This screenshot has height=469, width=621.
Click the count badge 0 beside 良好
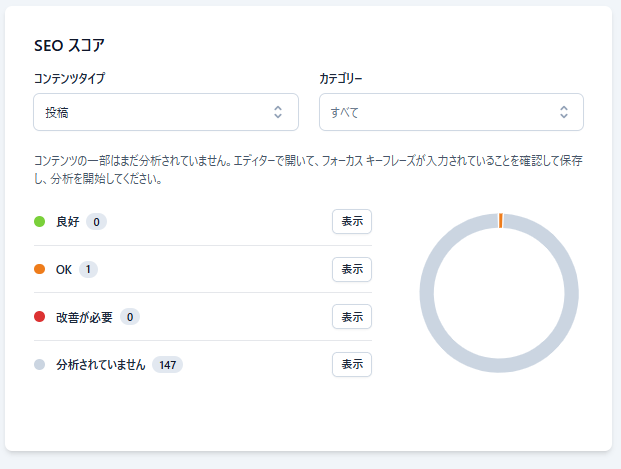click(96, 221)
